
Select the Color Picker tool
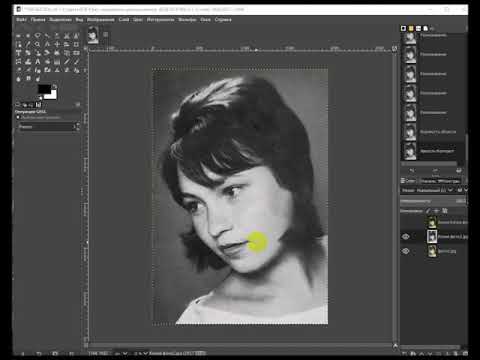coord(28,44)
